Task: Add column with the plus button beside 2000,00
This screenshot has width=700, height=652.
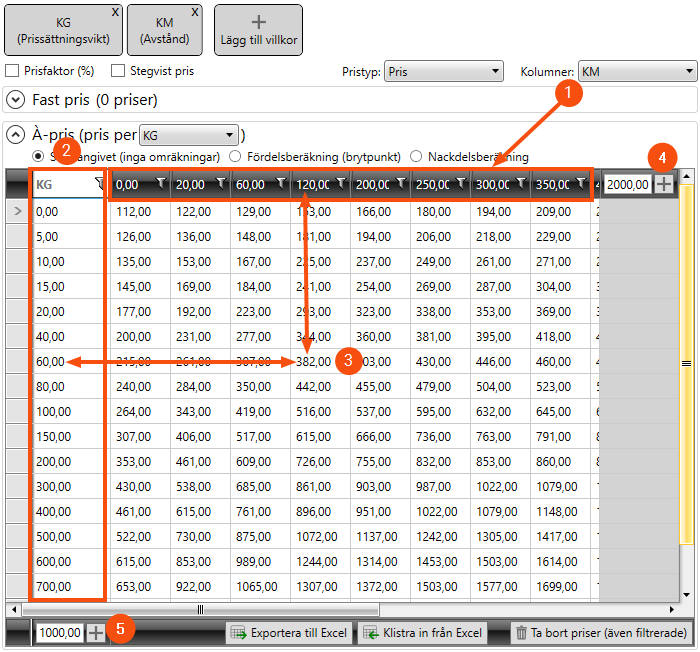Action: coord(664,184)
